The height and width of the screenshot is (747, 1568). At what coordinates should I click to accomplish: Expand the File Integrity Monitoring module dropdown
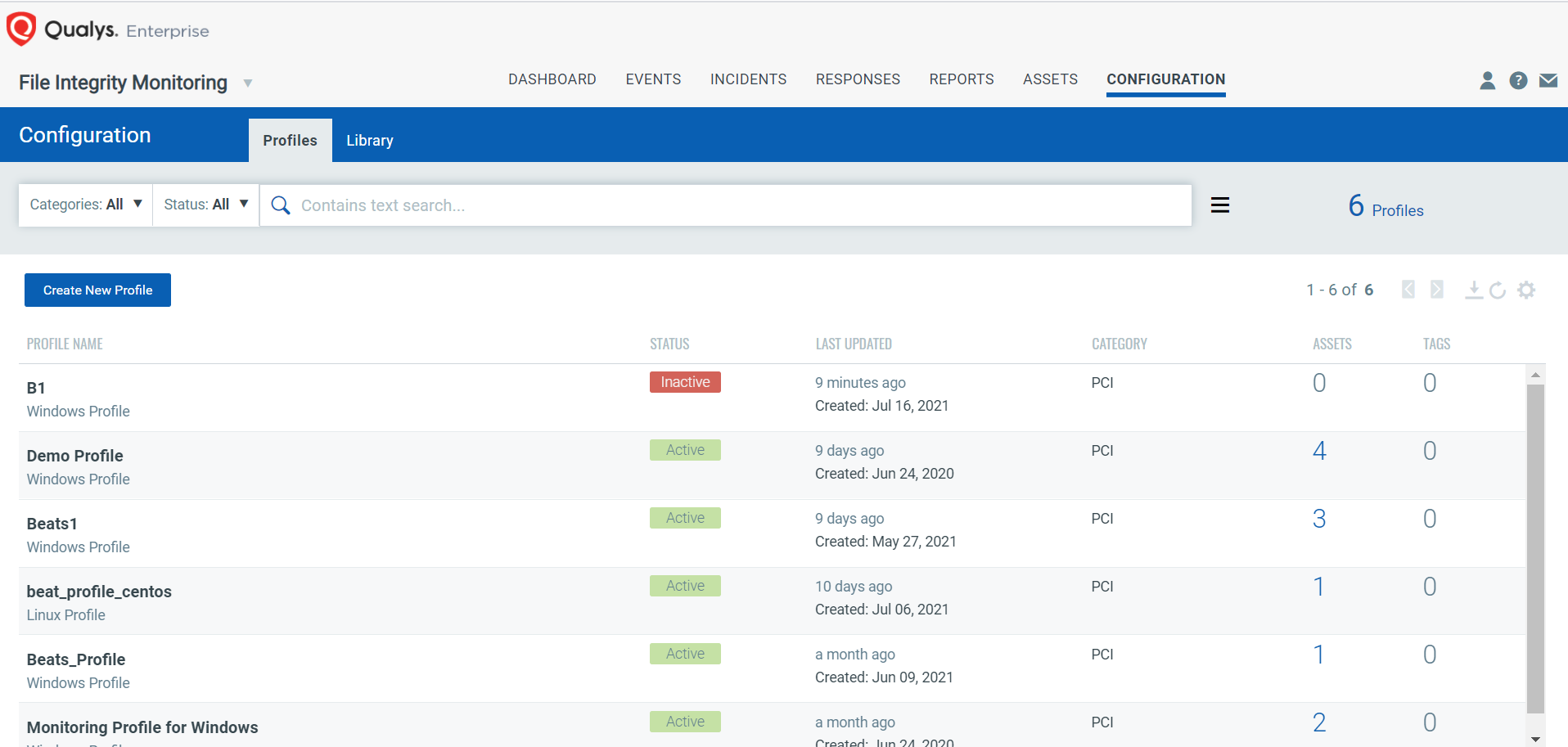tap(247, 83)
